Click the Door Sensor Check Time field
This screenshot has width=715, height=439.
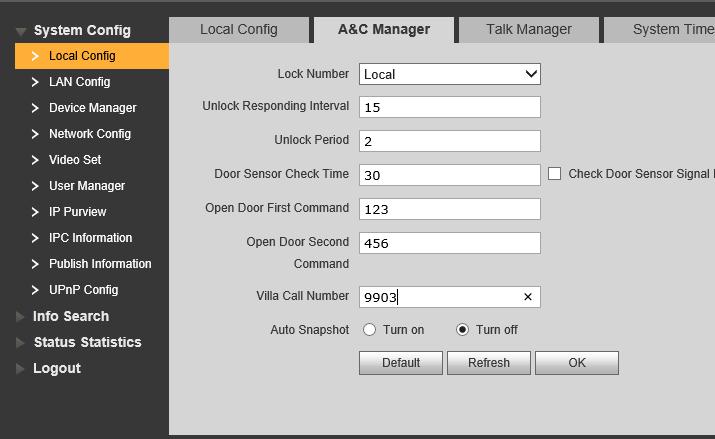450,175
